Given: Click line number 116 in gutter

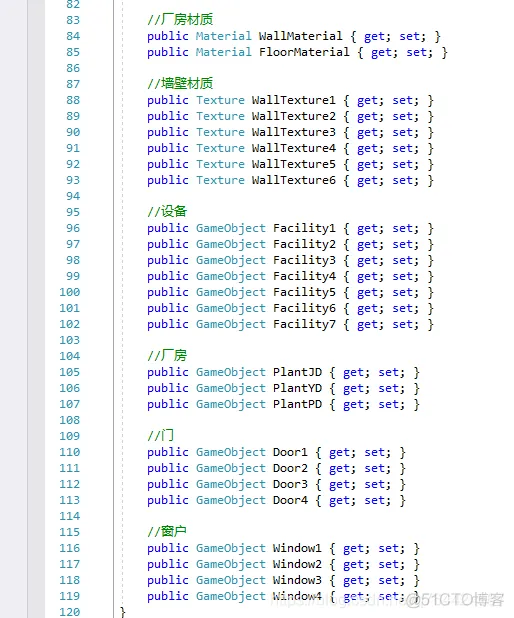Looking at the screenshot, I should coord(69,548).
